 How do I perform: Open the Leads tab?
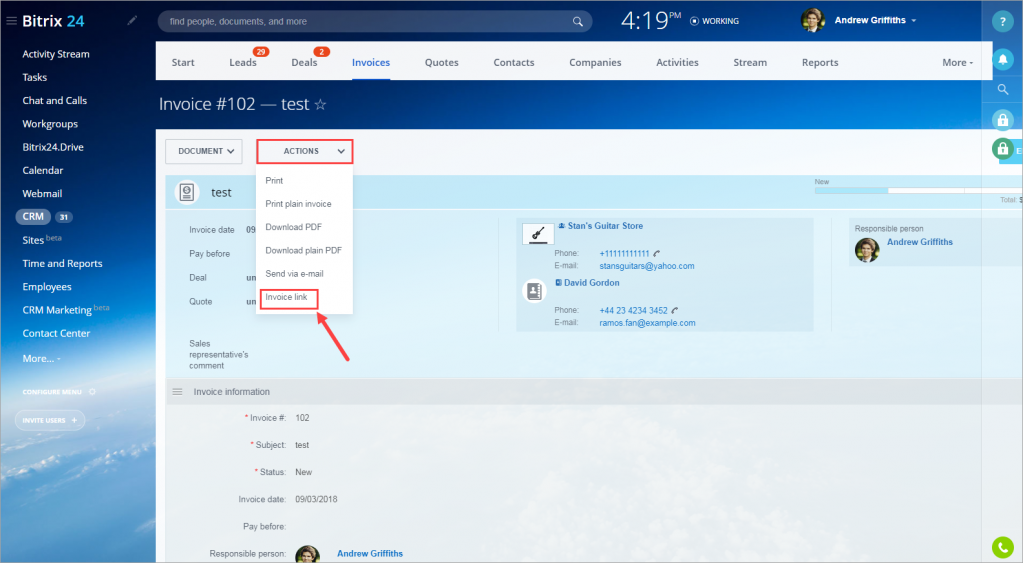pyautogui.click(x=243, y=63)
